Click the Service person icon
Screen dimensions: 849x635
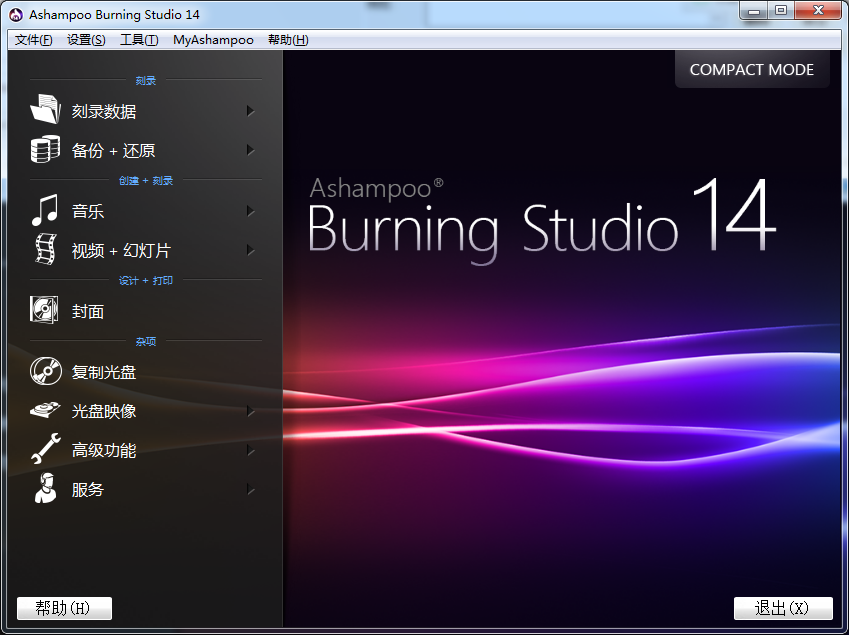click(45, 489)
